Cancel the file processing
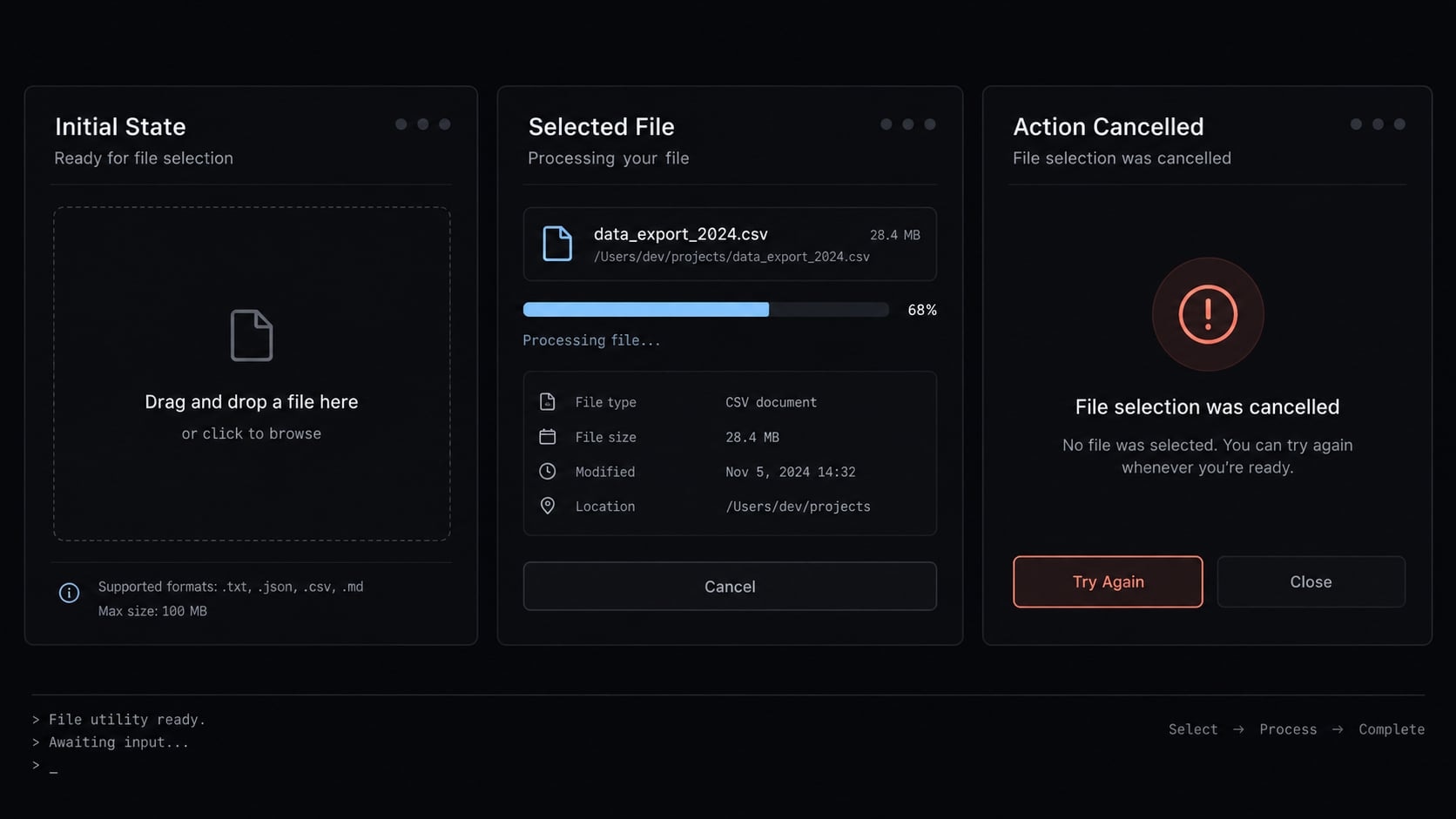This screenshot has height=819, width=1456. pos(730,587)
